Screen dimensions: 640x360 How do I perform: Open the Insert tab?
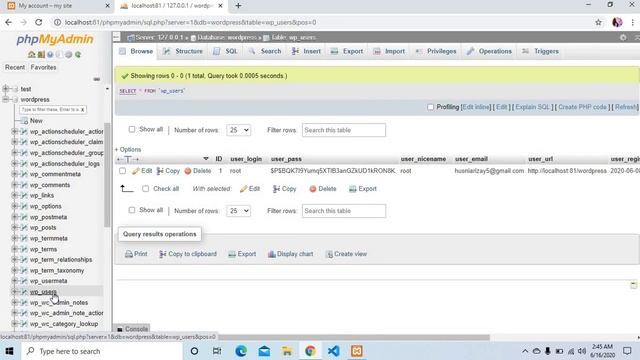coord(306,51)
